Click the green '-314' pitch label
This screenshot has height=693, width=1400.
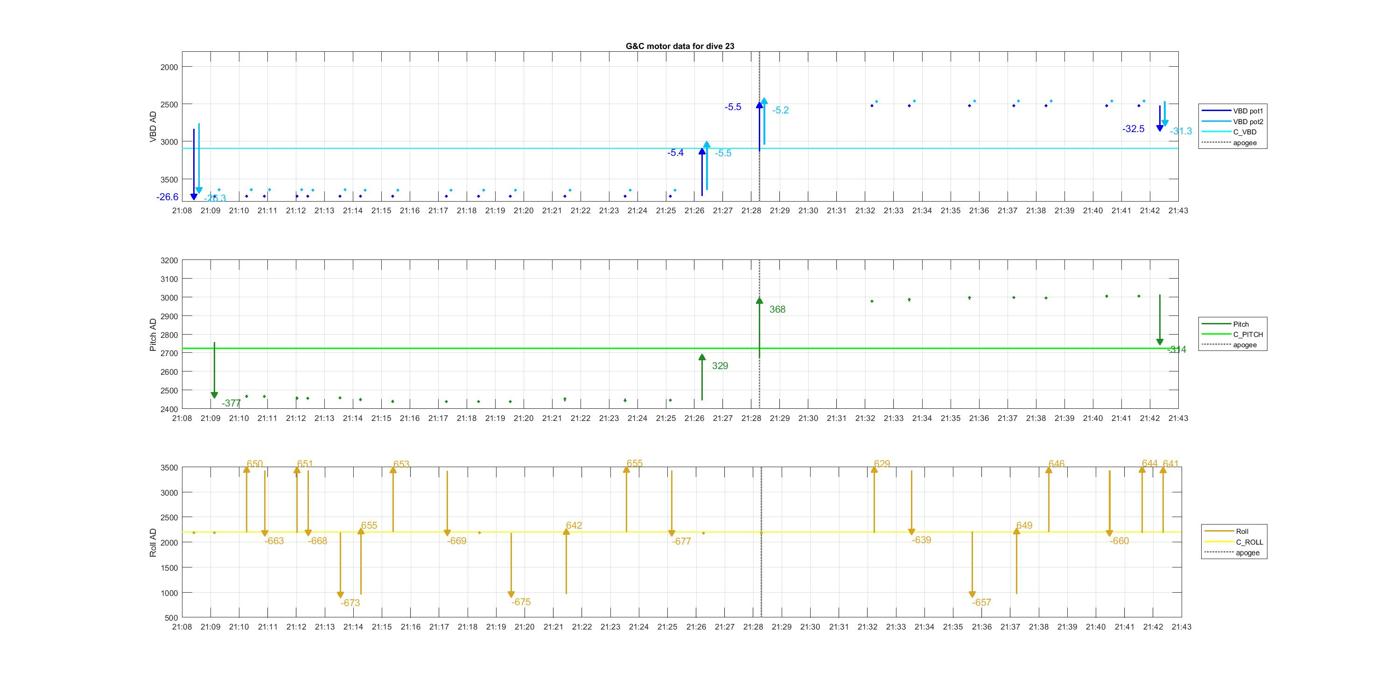[1177, 350]
